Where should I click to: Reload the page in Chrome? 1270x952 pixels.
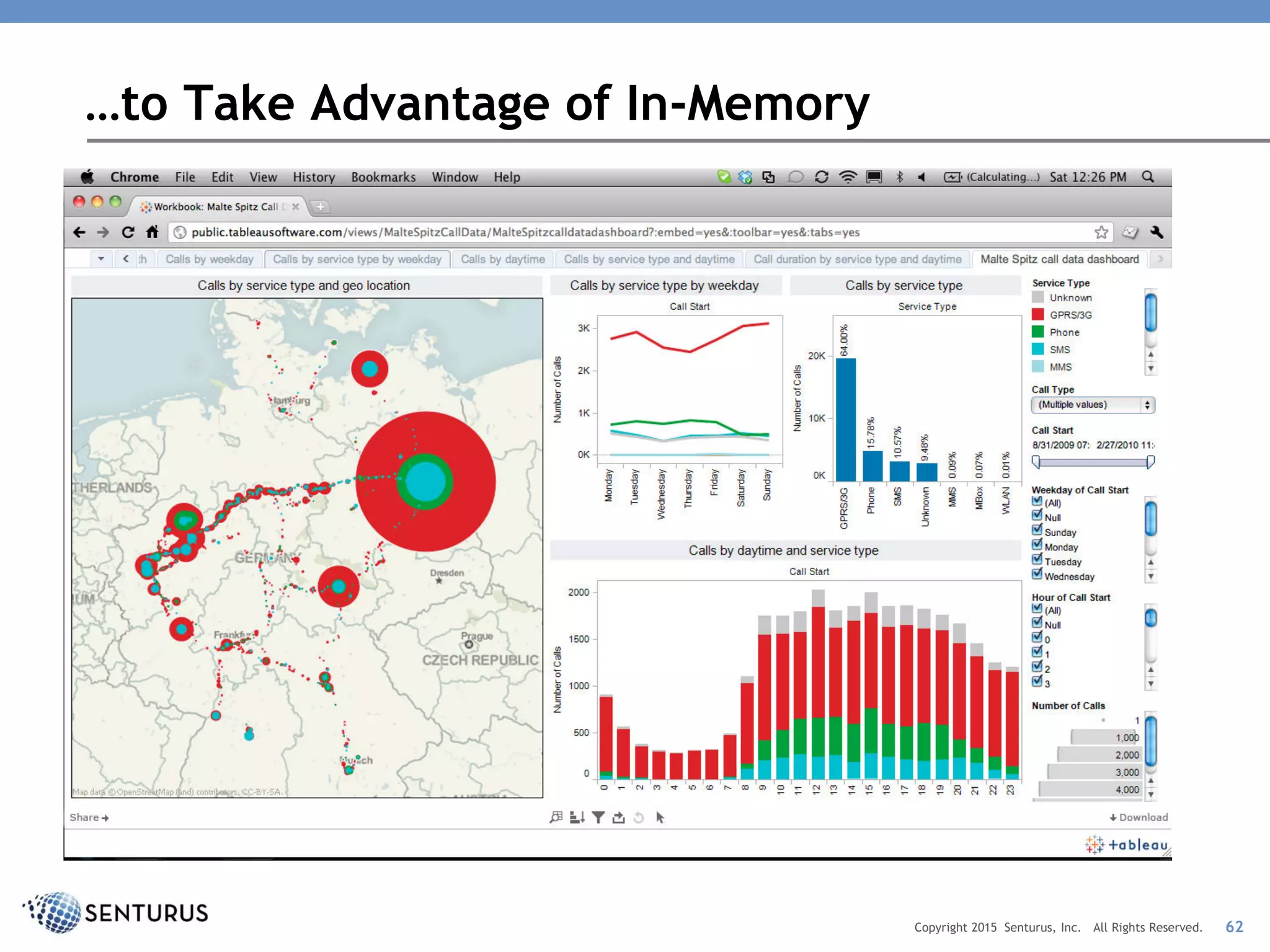click(x=128, y=232)
